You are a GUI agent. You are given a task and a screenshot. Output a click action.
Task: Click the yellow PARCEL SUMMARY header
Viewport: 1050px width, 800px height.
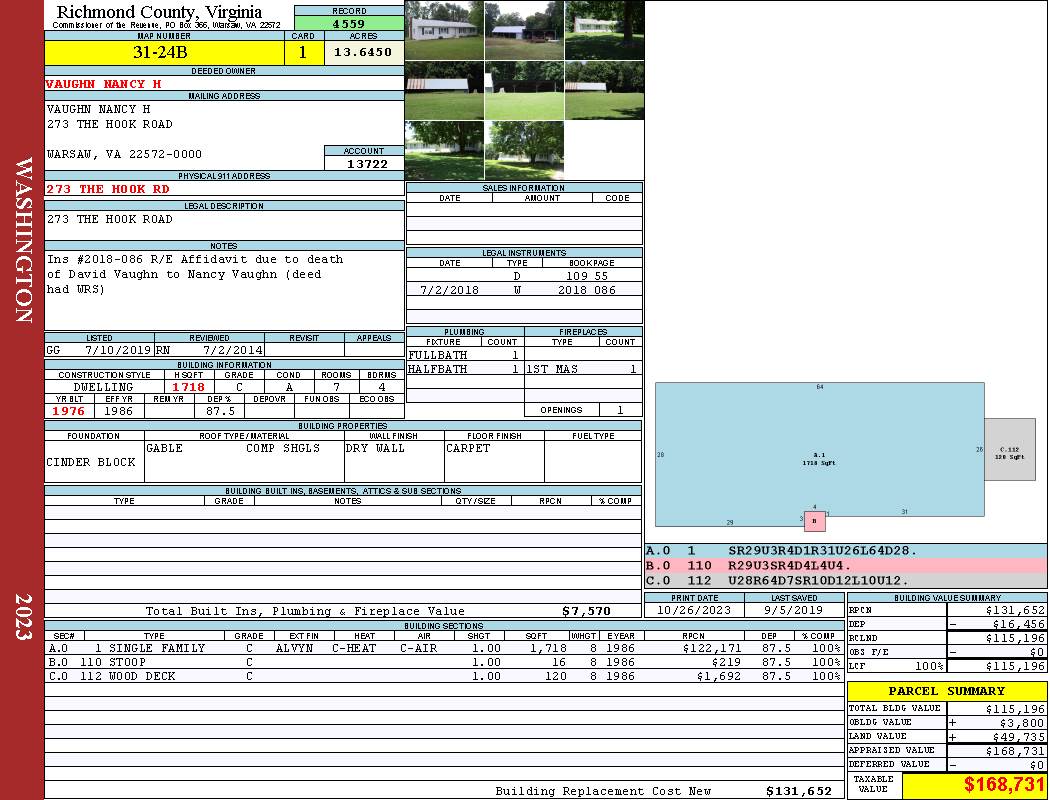pyautogui.click(x=946, y=691)
